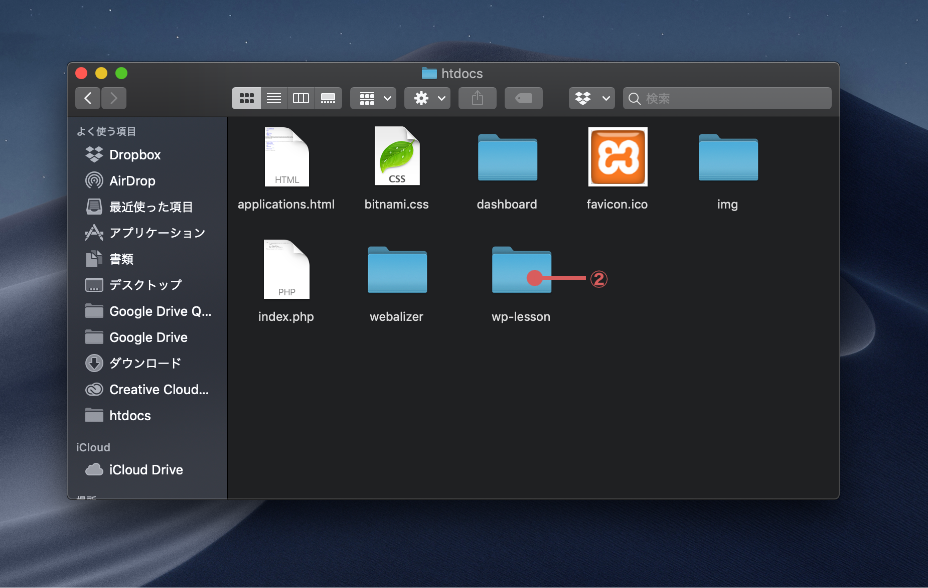The image size is (928, 588).
Task: Expand the Dropbox toolbar dropdown
Action: coord(591,98)
